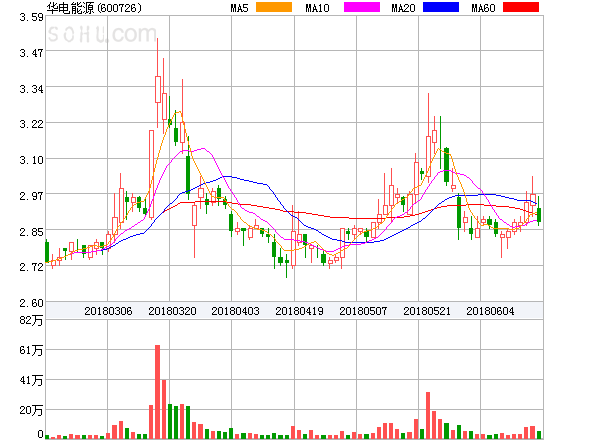Viewport: 600px width, 440px height.
Task: Click the 3.10 price axis label
Action: tap(31, 160)
